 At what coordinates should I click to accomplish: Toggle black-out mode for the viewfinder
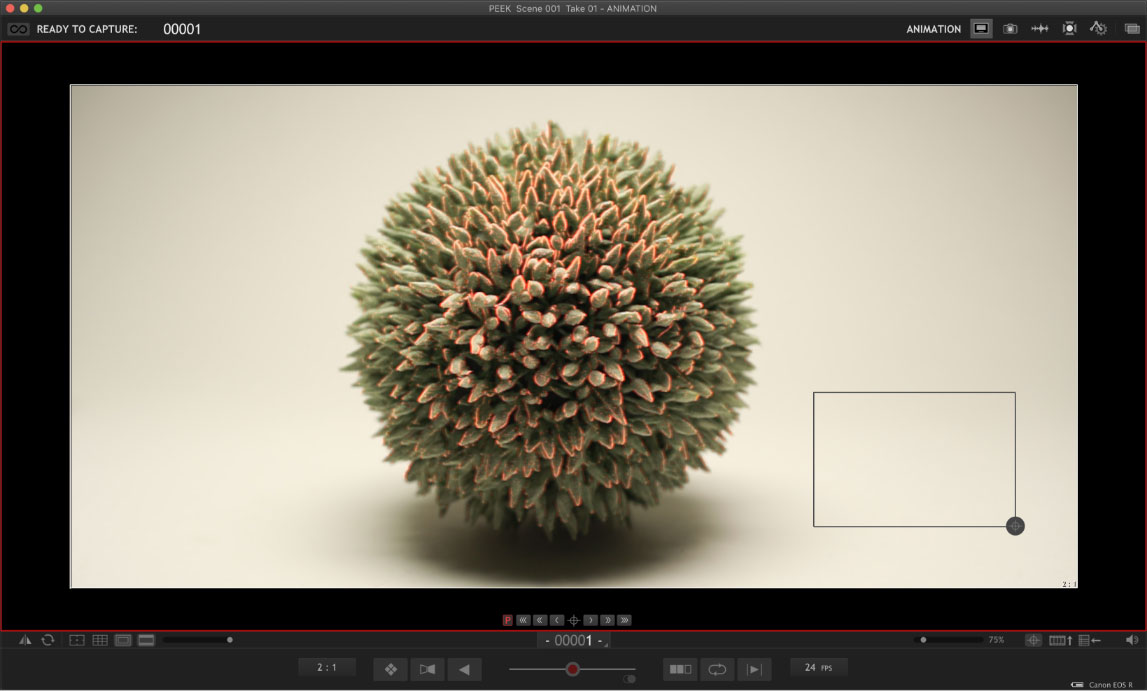146,640
